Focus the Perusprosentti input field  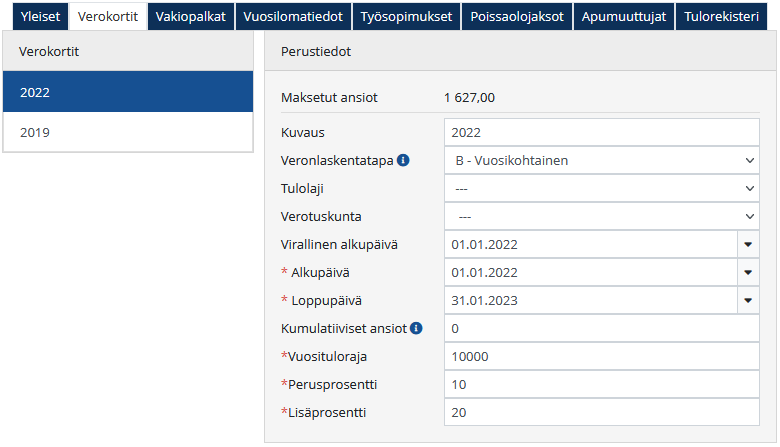pos(600,384)
